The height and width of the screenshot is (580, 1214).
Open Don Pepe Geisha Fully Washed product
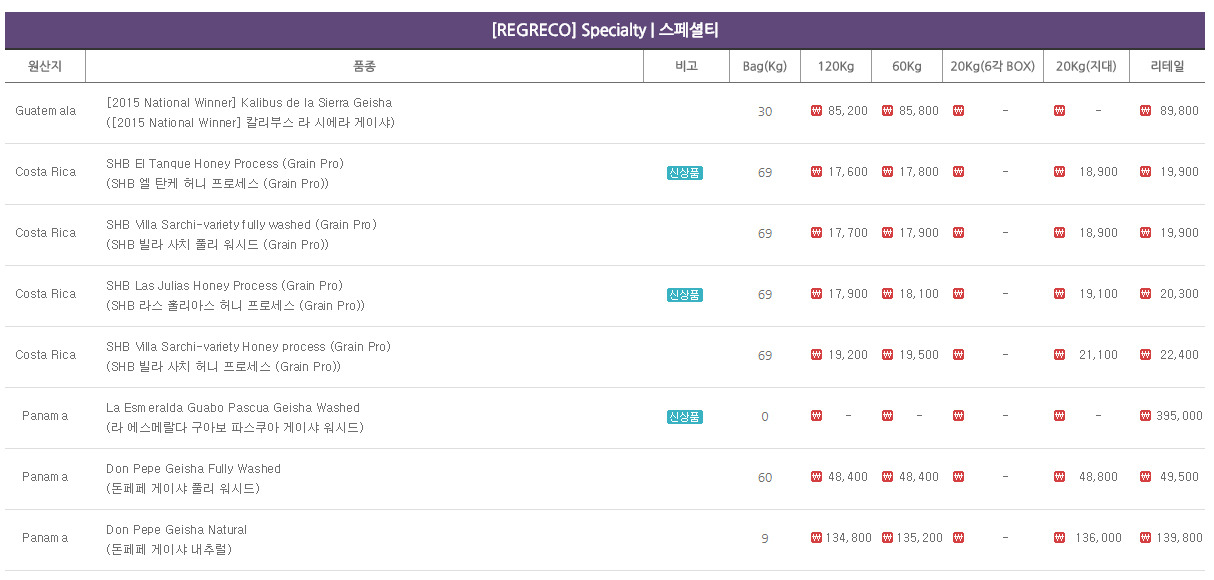tap(193, 469)
